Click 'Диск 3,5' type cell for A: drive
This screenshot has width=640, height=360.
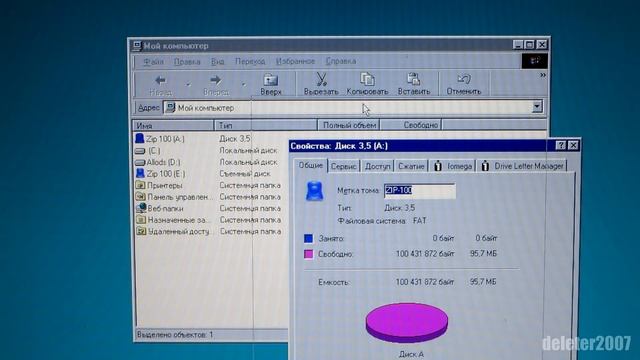click(x=235, y=139)
